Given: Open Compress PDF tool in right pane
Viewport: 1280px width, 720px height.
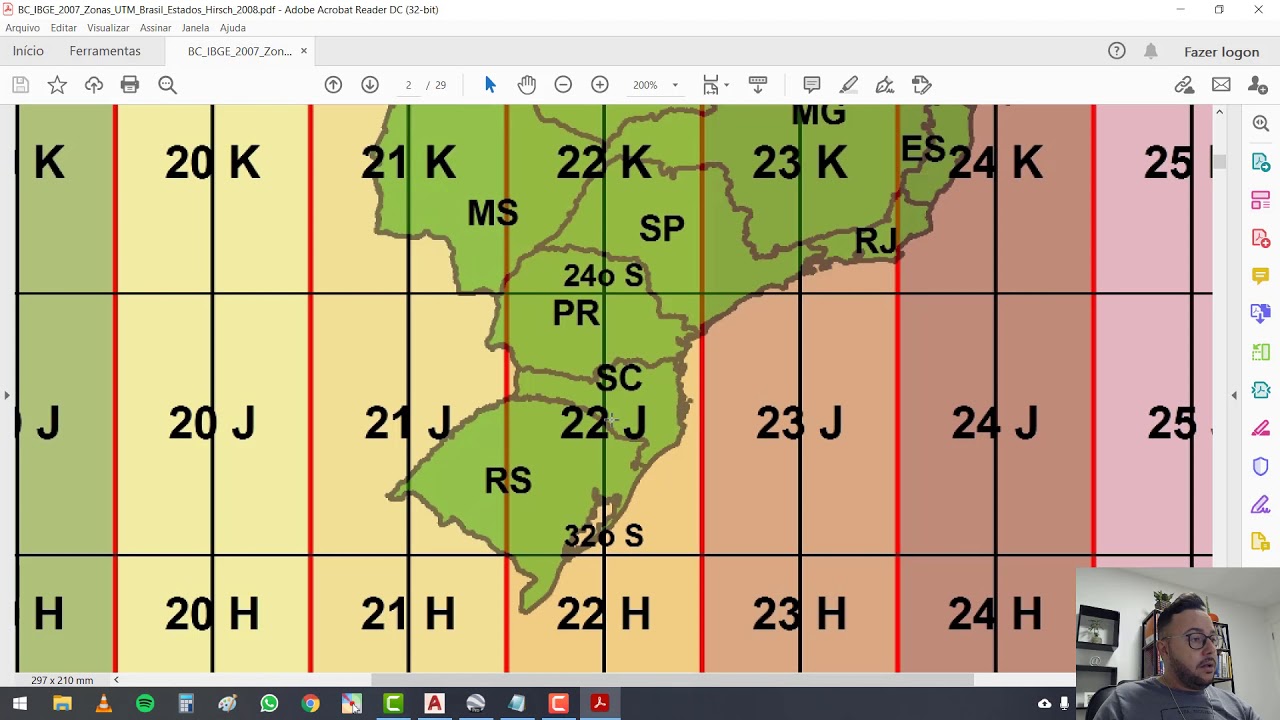Looking at the screenshot, I should [1260, 390].
